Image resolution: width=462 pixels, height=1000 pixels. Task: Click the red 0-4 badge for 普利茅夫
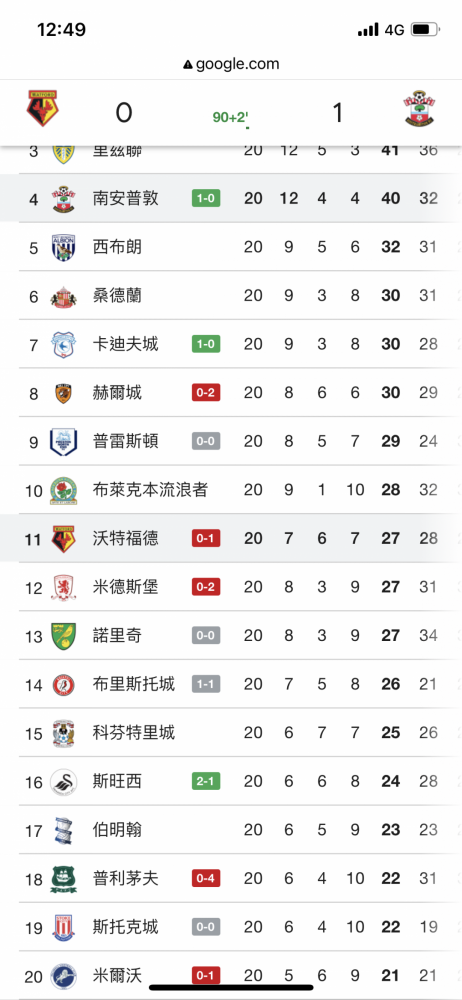coord(206,878)
